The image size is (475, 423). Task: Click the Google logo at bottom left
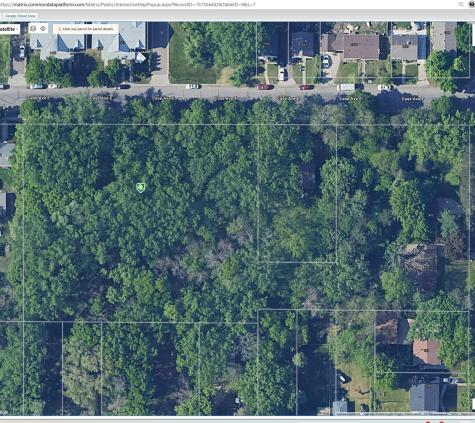(3, 413)
